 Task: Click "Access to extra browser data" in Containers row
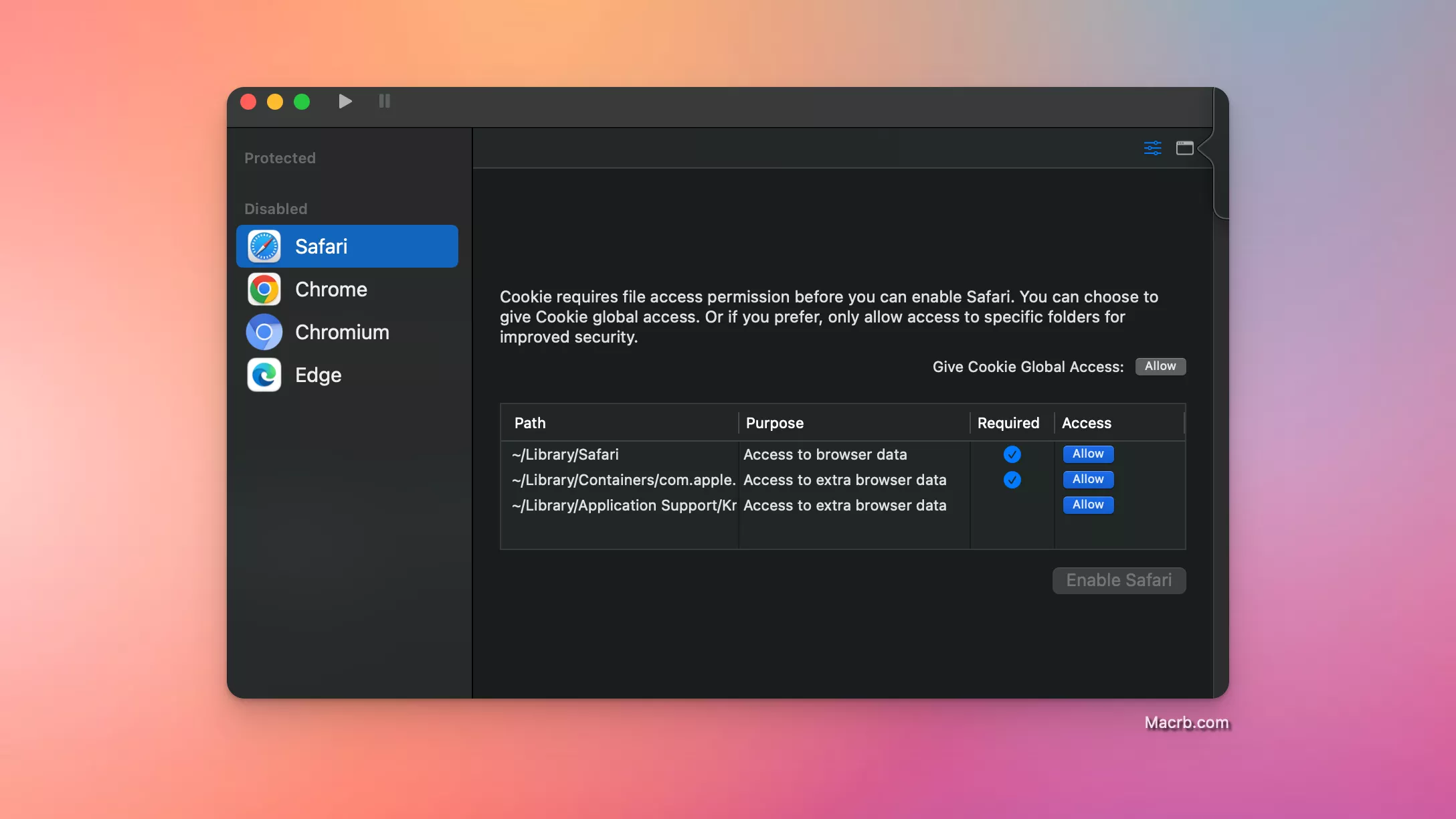844,480
